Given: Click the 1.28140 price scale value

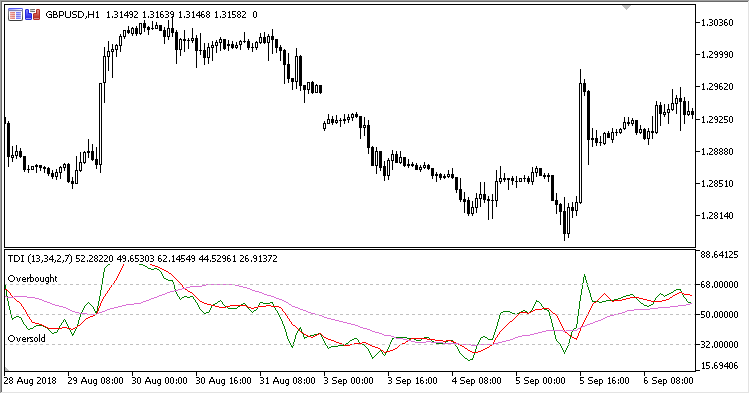Looking at the screenshot, I should tap(717, 215).
